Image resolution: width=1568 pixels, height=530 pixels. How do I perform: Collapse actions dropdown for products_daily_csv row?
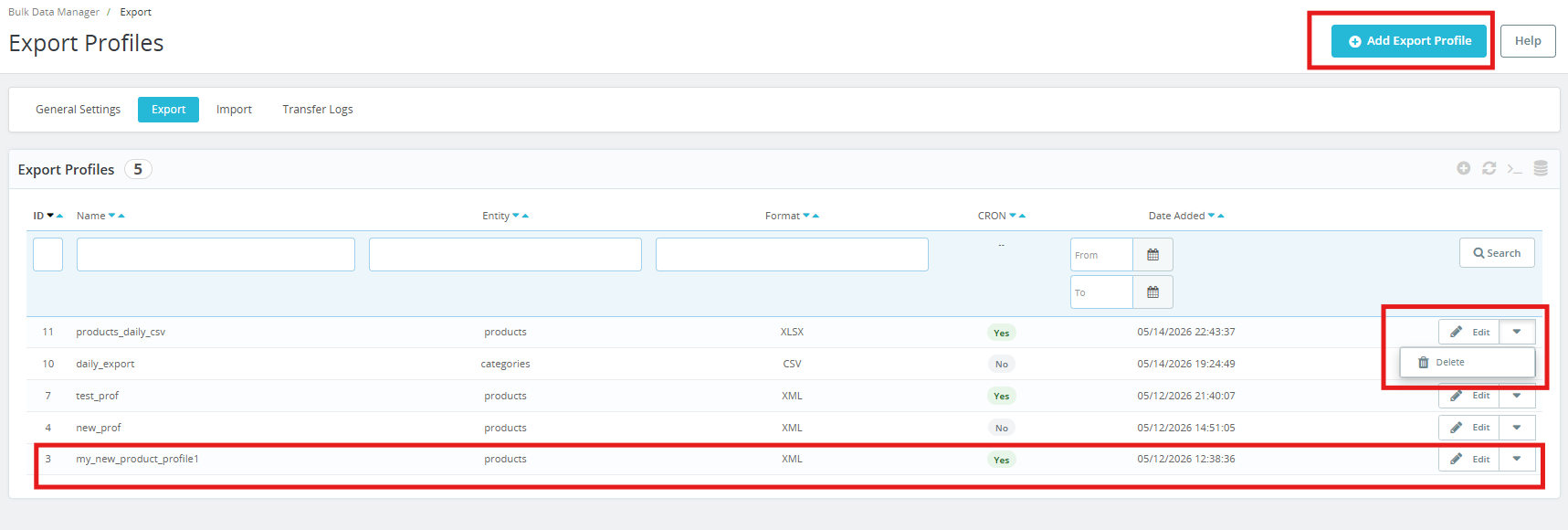[1517, 332]
